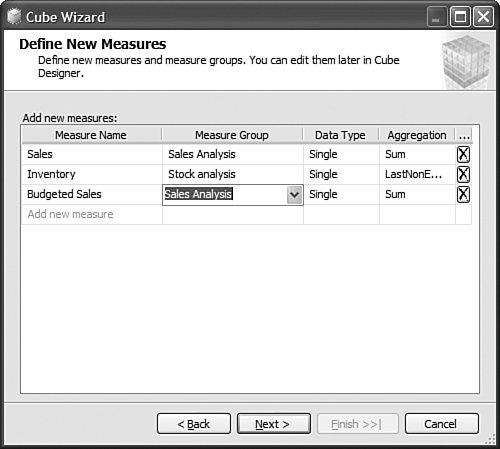Viewport: 500px width, 449px height.
Task: Click the Data Type column header
Action: (340, 135)
